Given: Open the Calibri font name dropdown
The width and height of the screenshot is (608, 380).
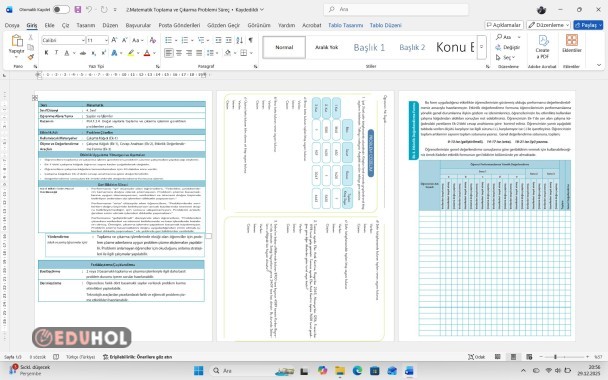Looking at the screenshot, I should 83,40.
